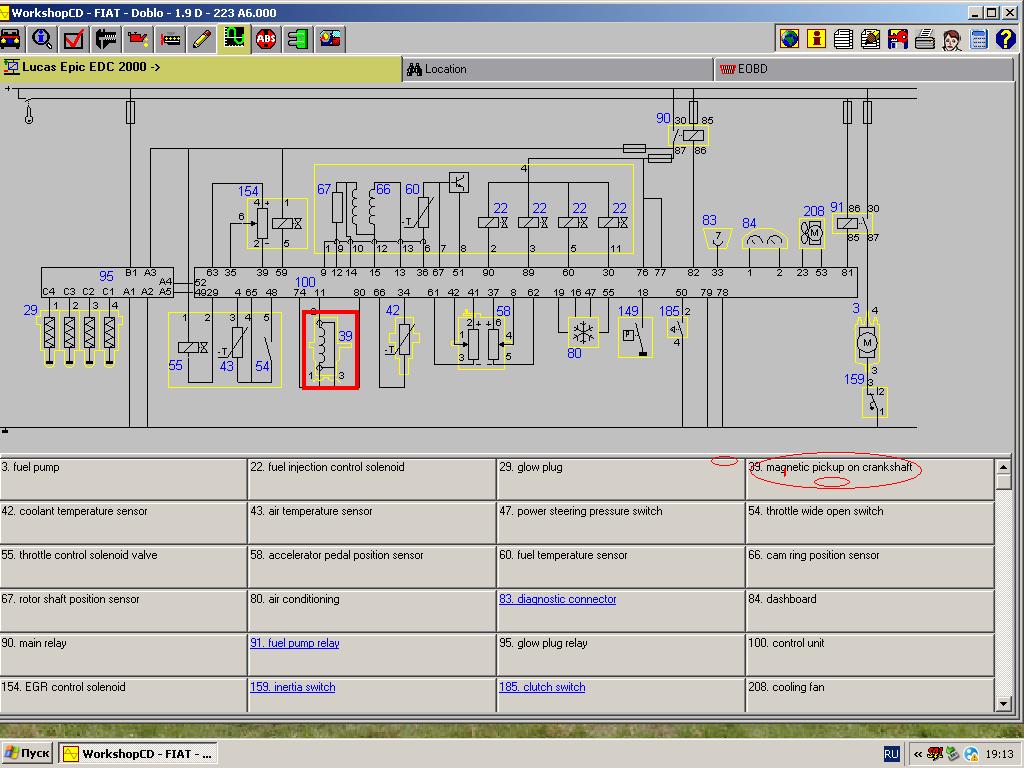This screenshot has width=1024, height=768.
Task: Open the blue calculator icon
Action: (x=978, y=39)
